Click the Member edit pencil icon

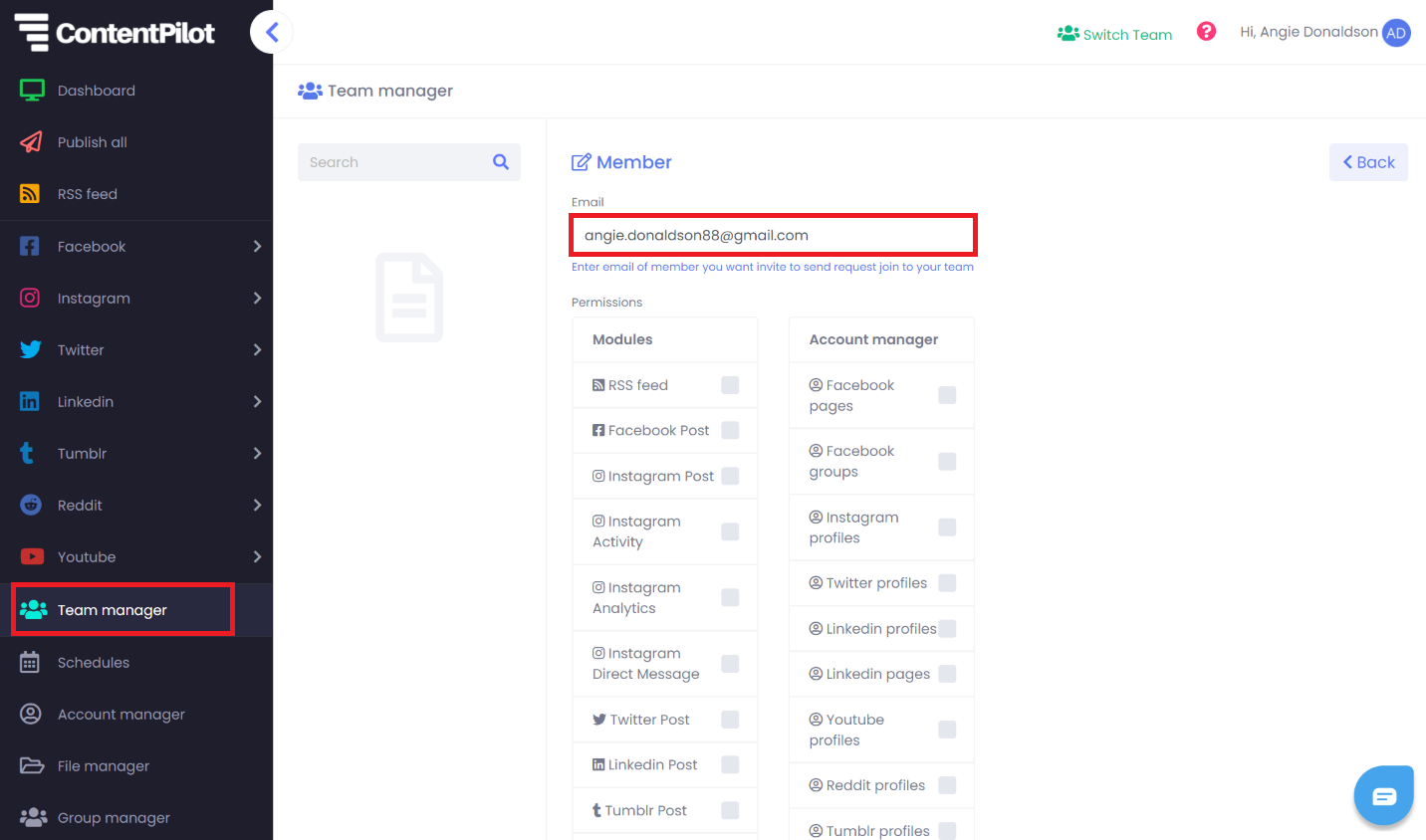point(582,162)
